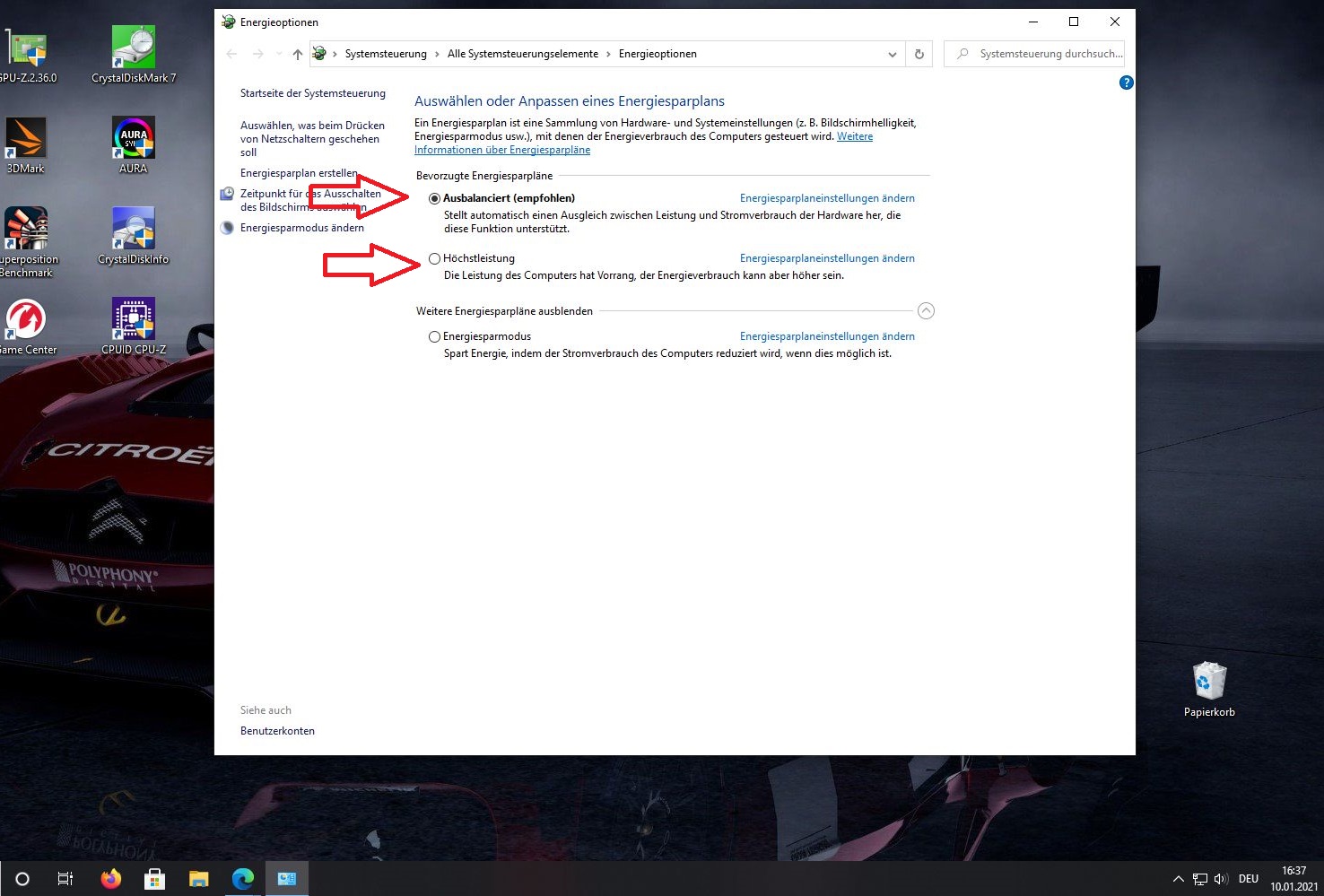Screen dimensions: 1324x896
Task: Click address bar Control Panel icon
Action: (319, 54)
